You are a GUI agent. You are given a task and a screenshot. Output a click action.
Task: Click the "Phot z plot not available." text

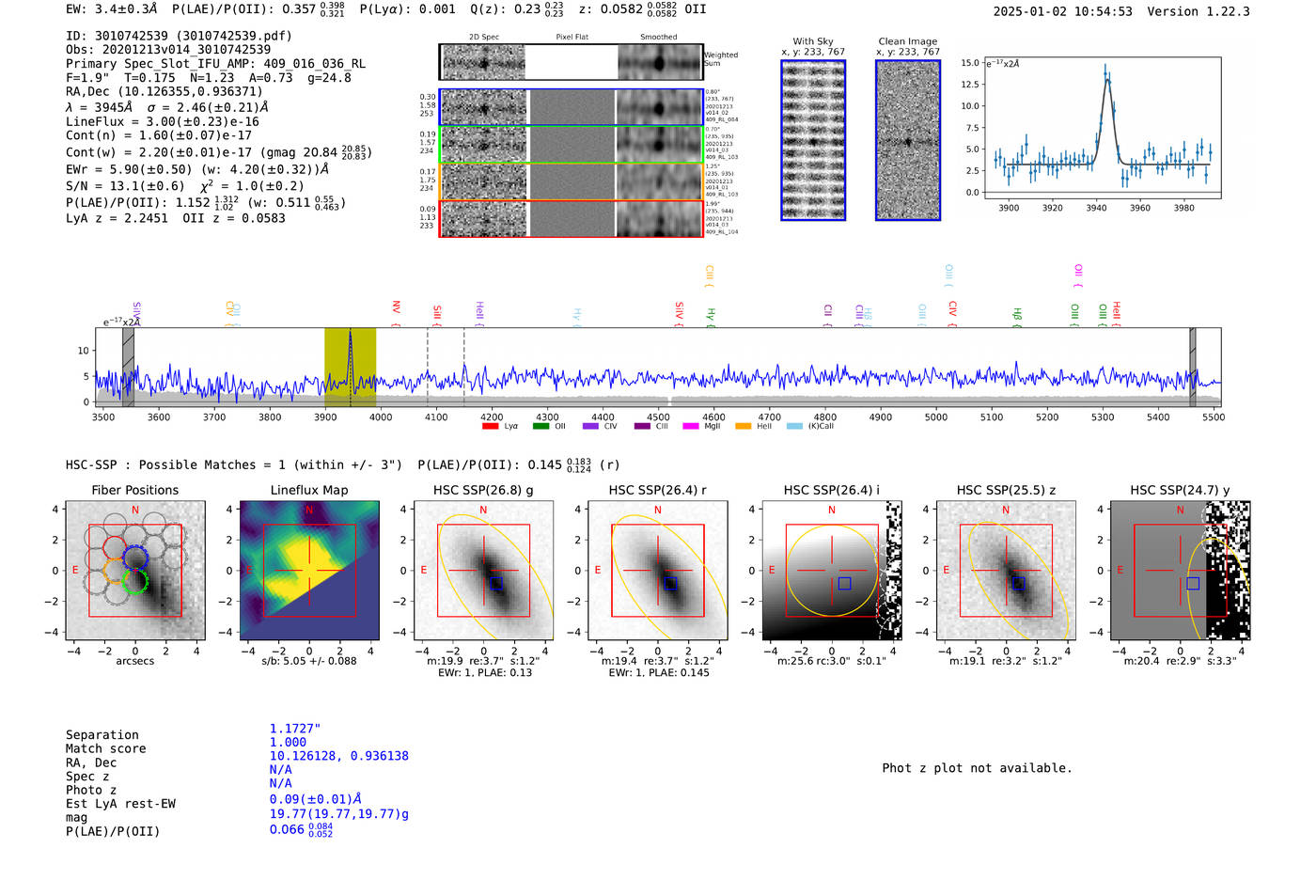[977, 768]
